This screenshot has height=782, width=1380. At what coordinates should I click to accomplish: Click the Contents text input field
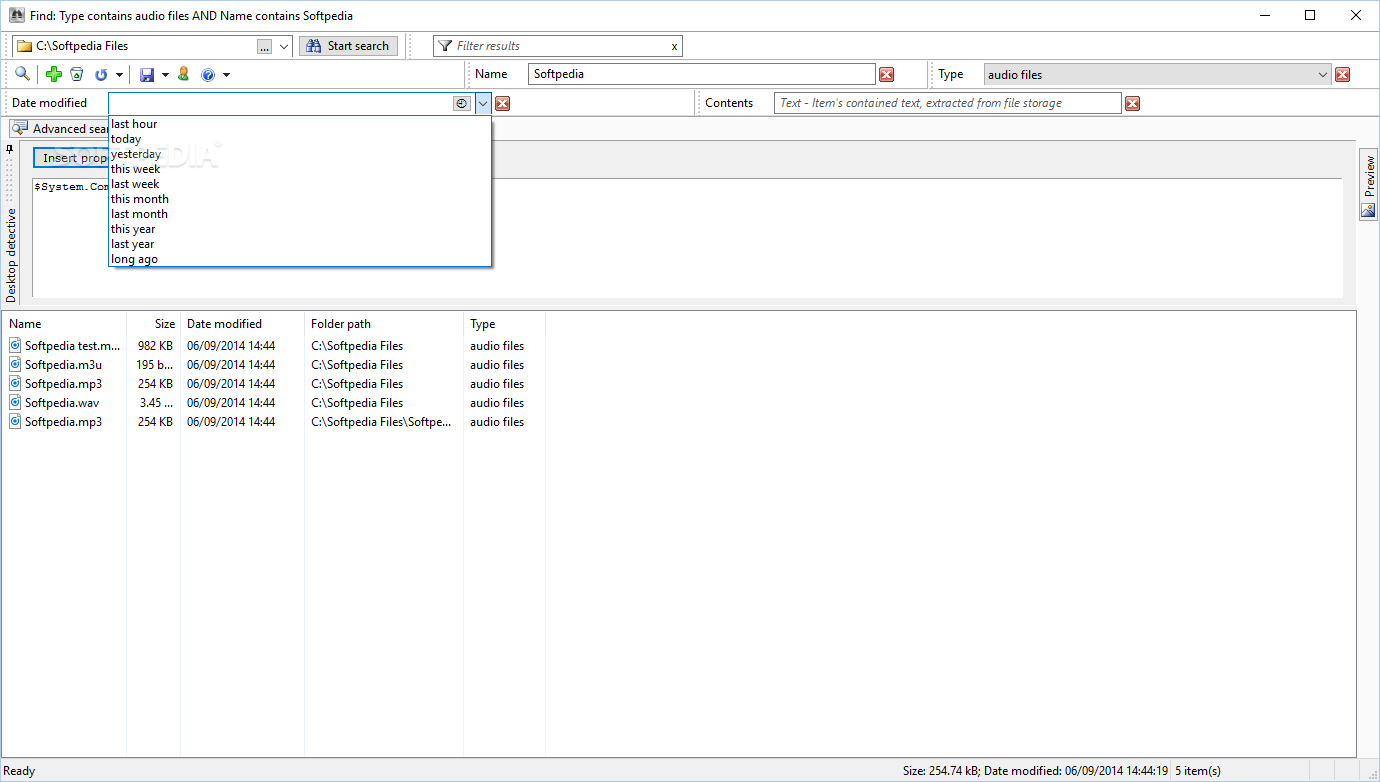point(948,103)
